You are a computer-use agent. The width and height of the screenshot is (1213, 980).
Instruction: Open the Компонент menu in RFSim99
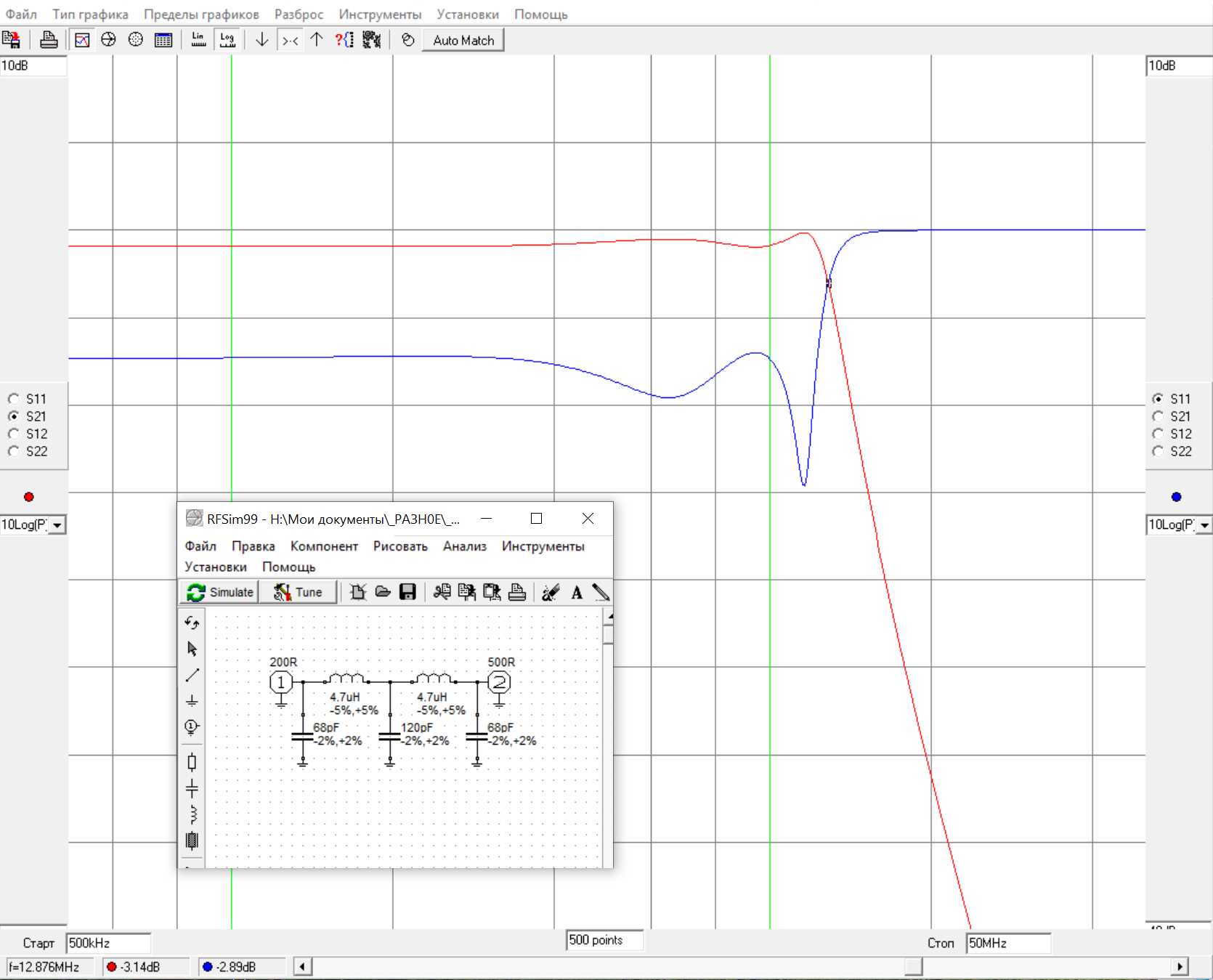pos(324,546)
